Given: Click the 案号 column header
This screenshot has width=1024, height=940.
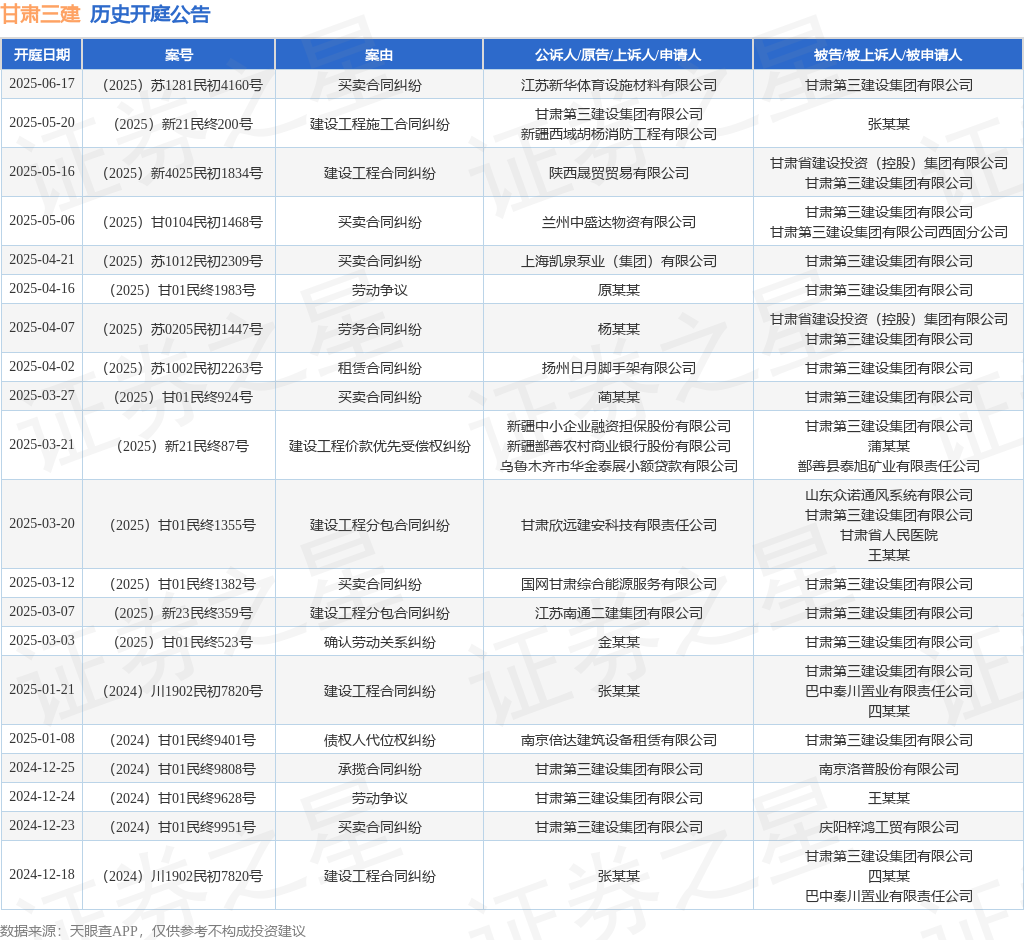Looking at the screenshot, I should coord(179,55).
